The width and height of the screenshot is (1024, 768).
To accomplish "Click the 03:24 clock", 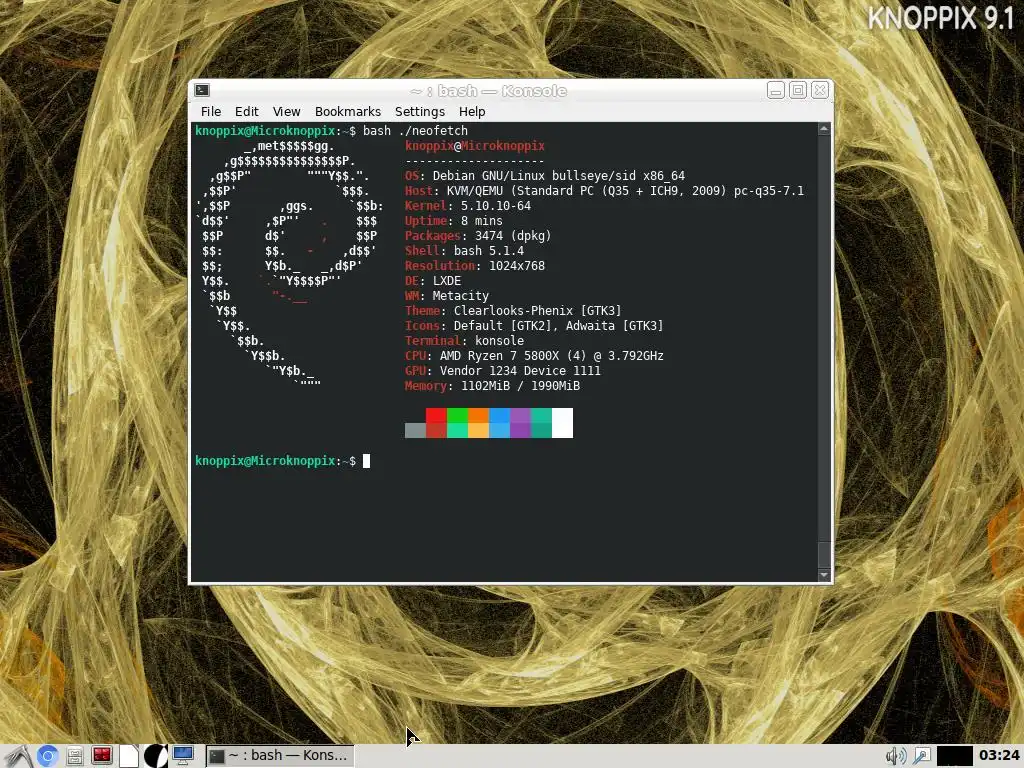I will pyautogui.click(x=999, y=756).
